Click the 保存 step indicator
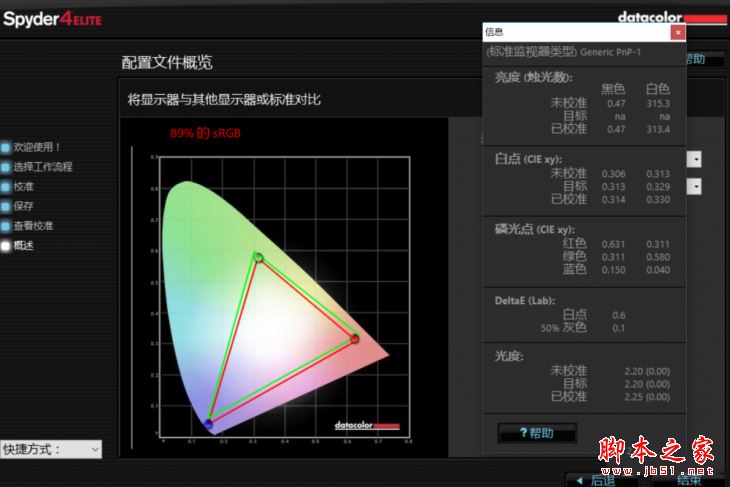This screenshot has width=730, height=487. click(x=5, y=206)
